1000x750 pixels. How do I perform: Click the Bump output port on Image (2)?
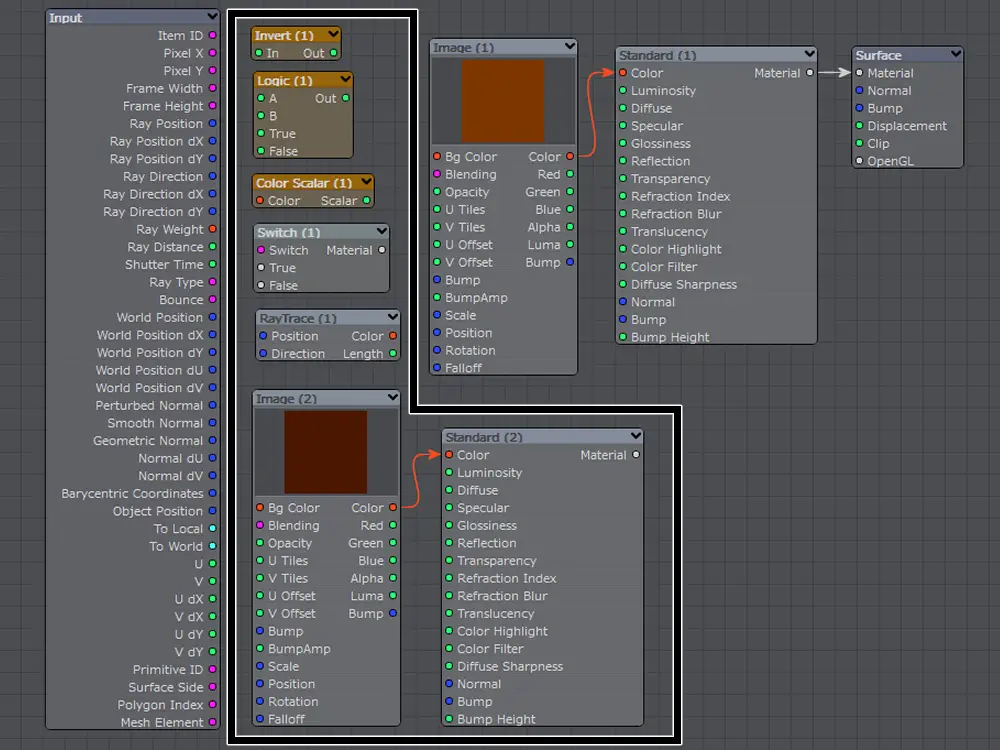393,614
